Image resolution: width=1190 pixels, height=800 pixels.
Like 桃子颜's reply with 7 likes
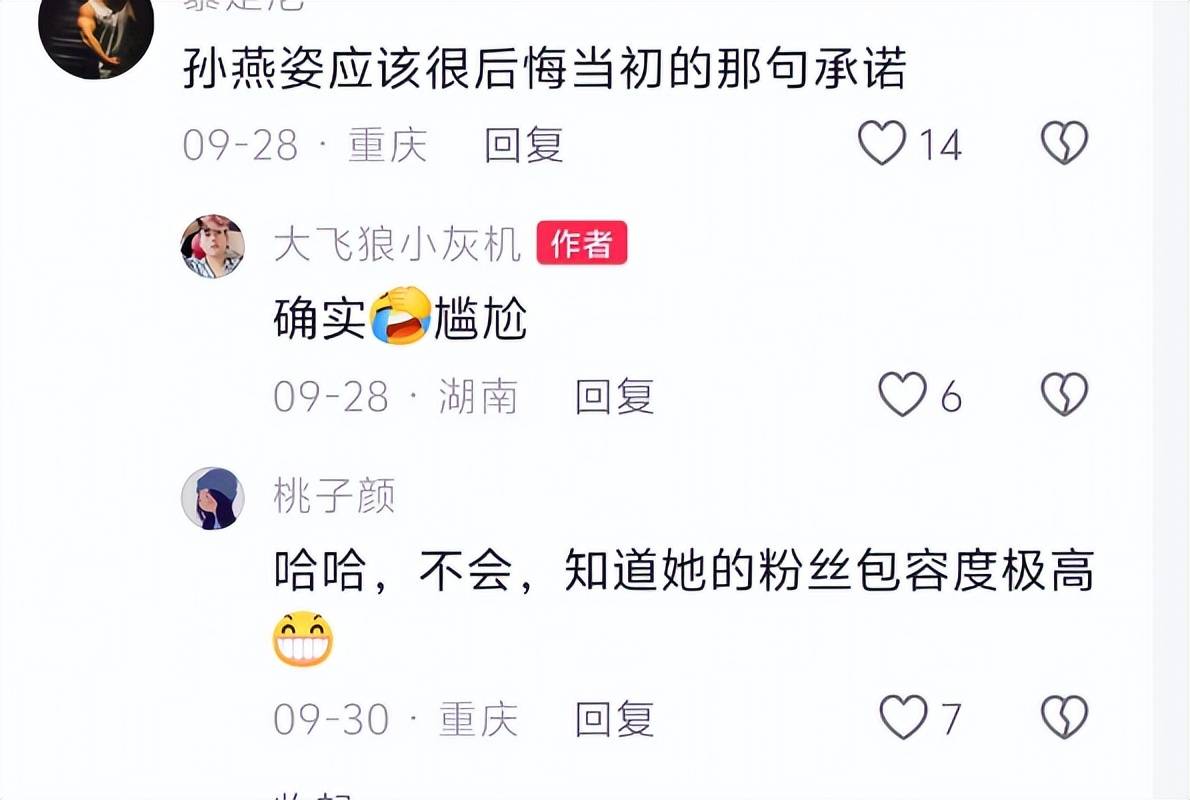coord(903,717)
